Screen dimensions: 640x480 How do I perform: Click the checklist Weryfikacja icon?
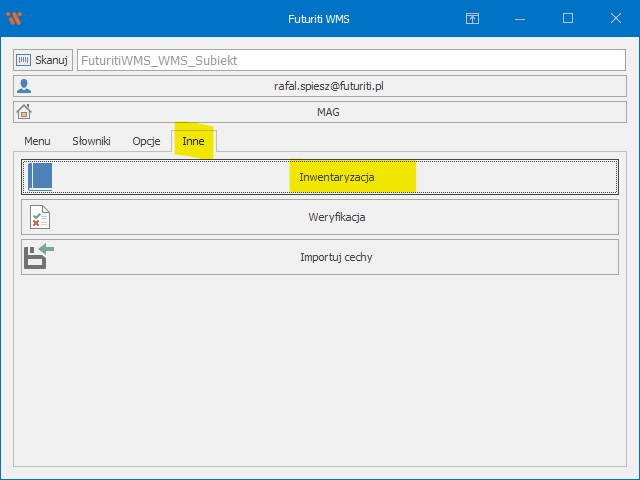pyautogui.click(x=39, y=217)
